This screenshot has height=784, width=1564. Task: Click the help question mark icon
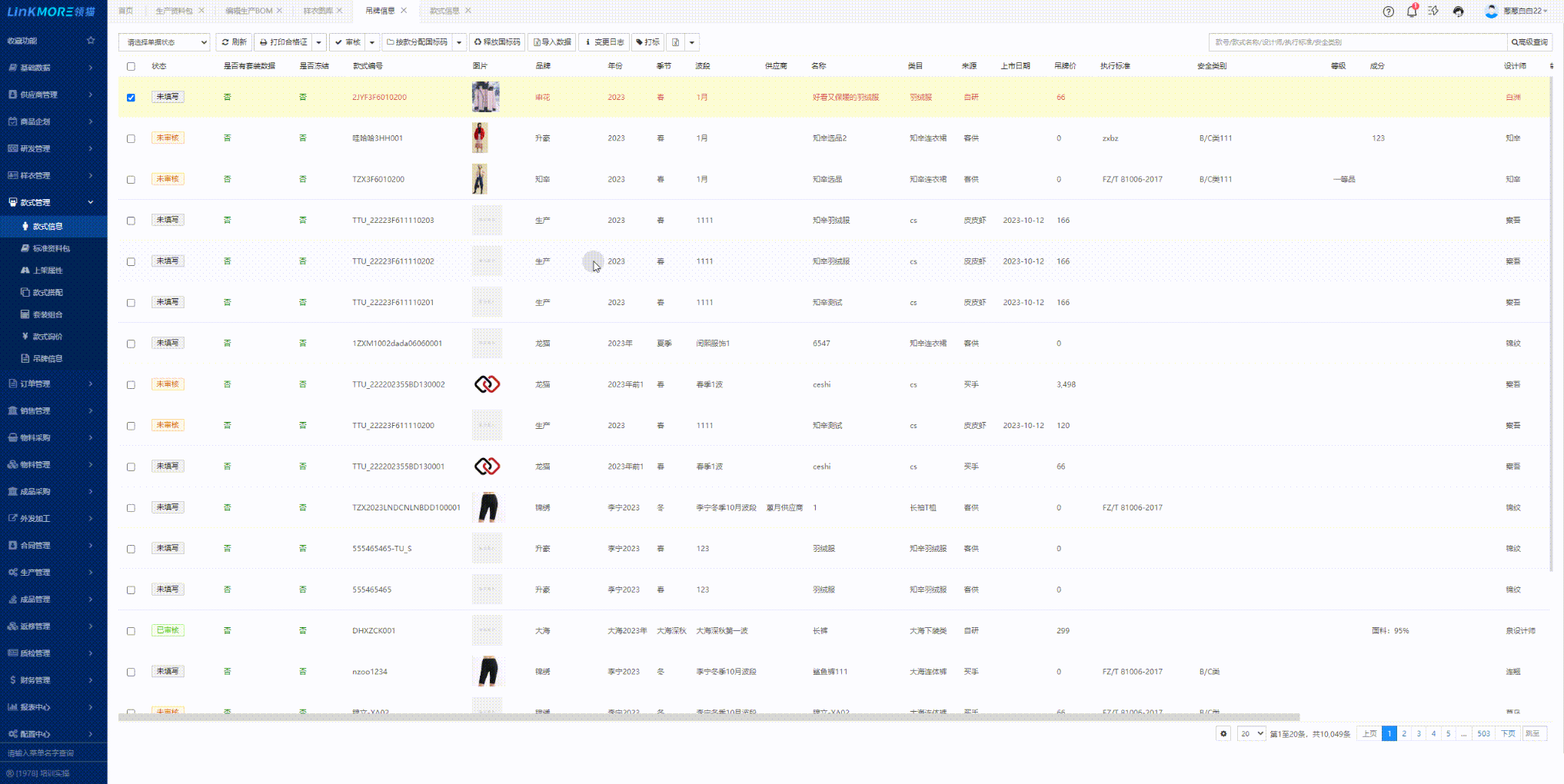(1388, 12)
